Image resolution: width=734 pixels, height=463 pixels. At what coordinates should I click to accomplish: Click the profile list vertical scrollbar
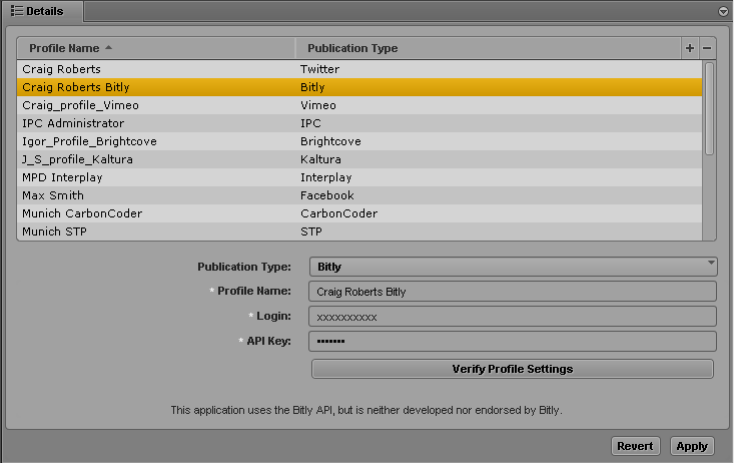click(709, 108)
